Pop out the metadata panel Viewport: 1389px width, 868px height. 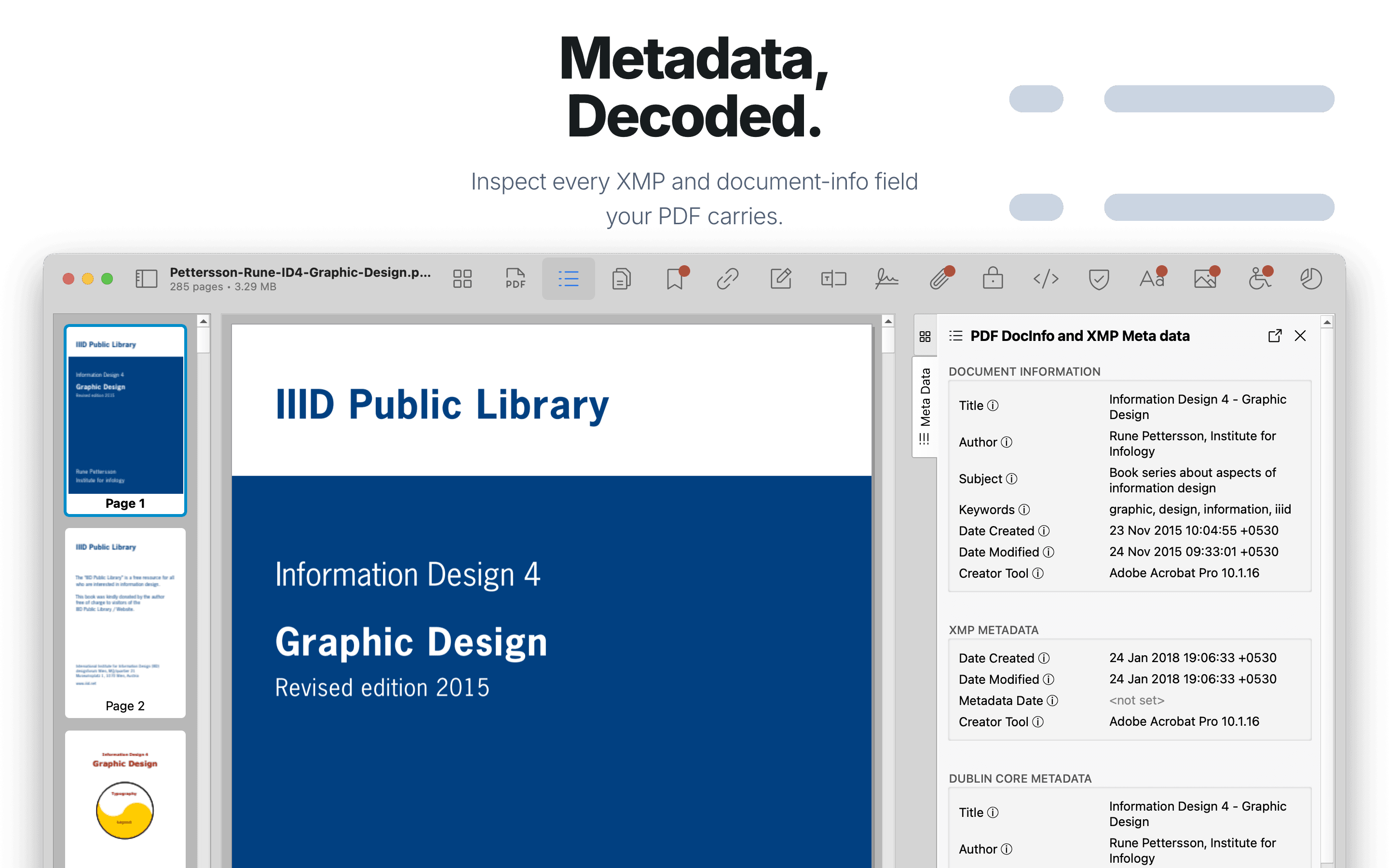1275,336
